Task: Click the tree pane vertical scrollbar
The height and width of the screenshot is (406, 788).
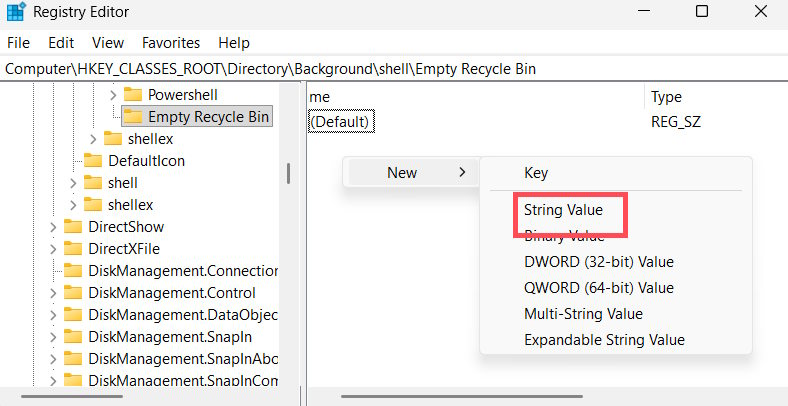Action: (289, 173)
